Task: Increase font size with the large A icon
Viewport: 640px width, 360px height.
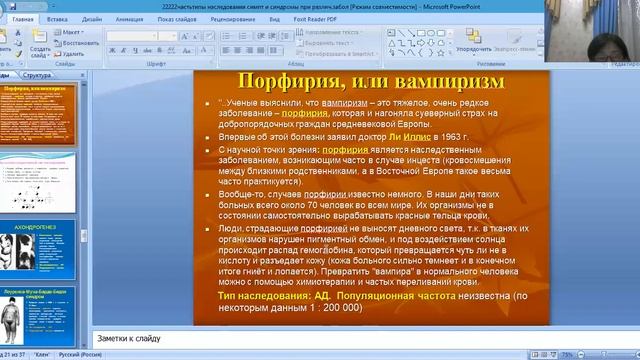Action: 184,36
